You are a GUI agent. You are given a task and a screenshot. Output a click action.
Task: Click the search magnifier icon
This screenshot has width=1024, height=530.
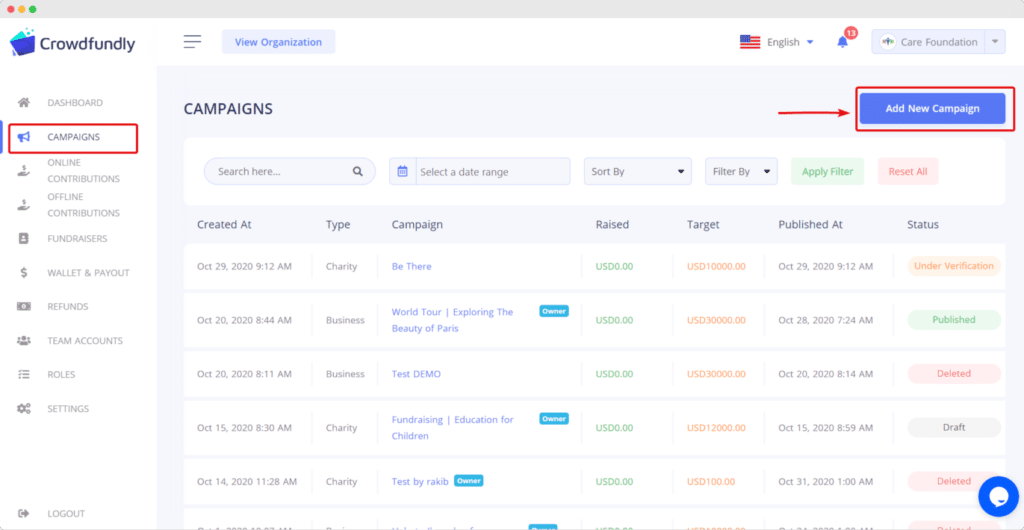358,172
